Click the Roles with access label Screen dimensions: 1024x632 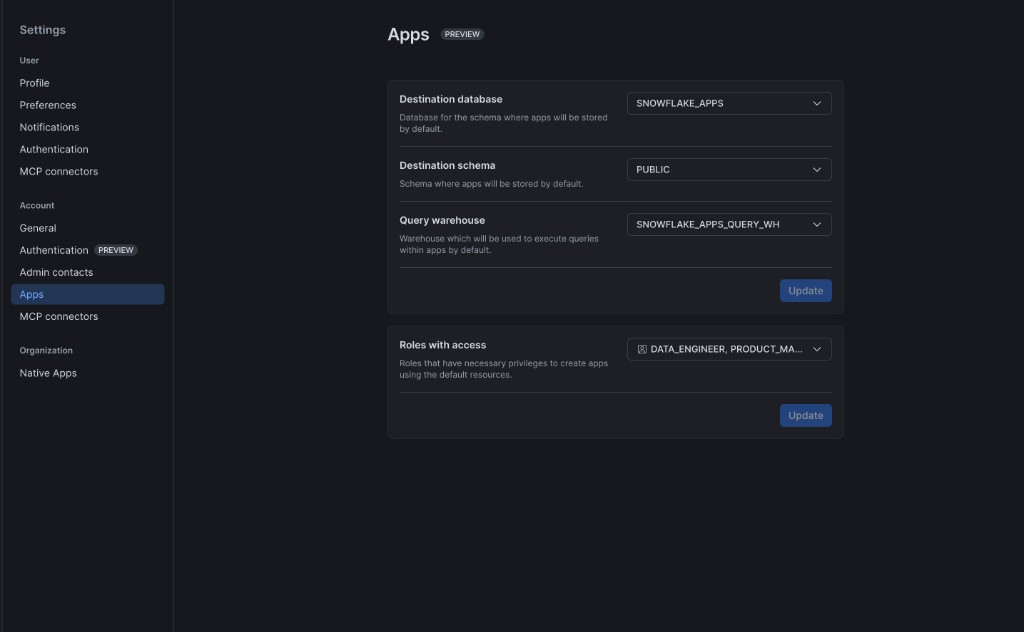pyautogui.click(x=443, y=345)
